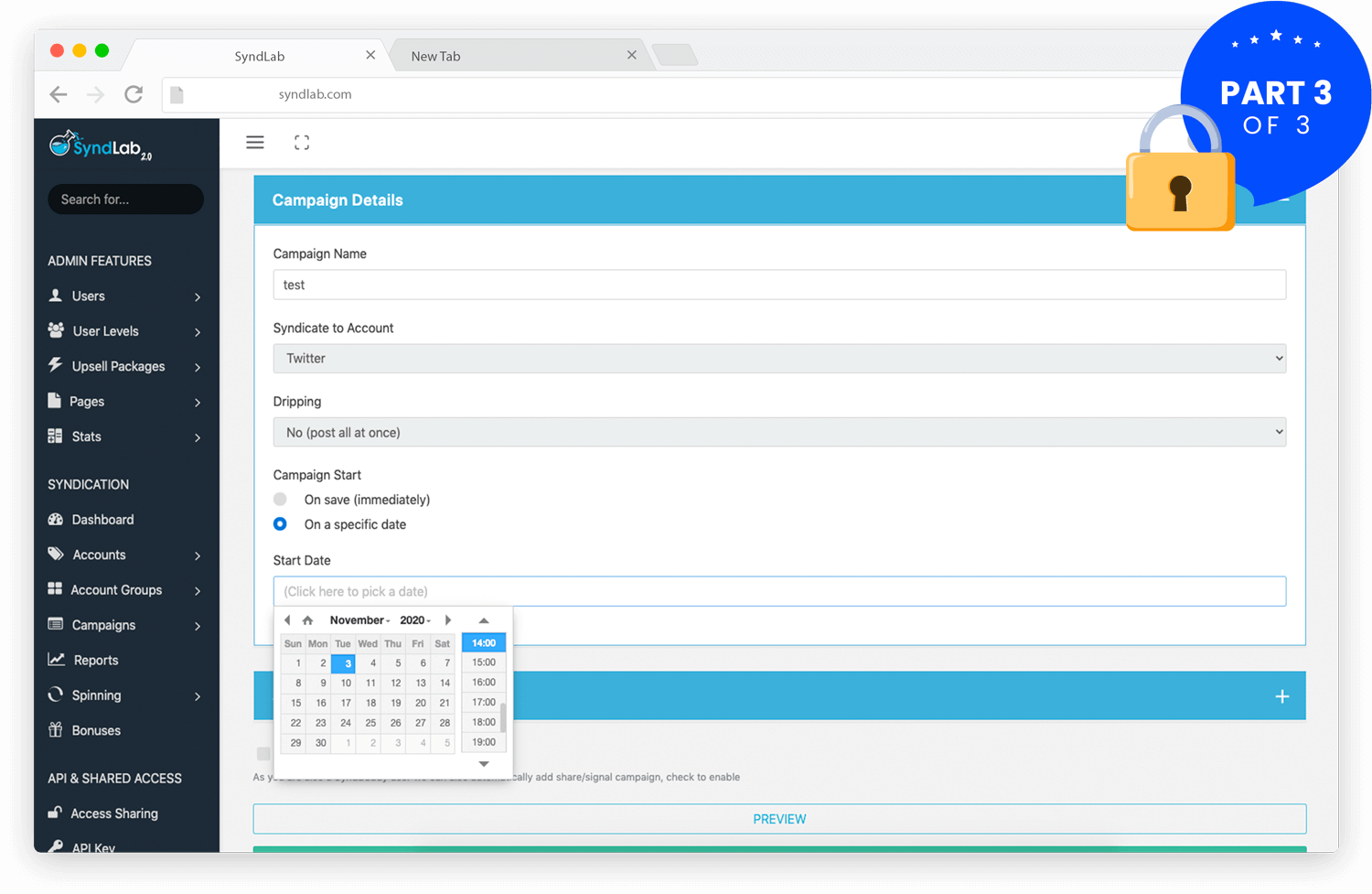Open the Dripping dropdown
This screenshot has height=894, width=1372.
point(778,432)
